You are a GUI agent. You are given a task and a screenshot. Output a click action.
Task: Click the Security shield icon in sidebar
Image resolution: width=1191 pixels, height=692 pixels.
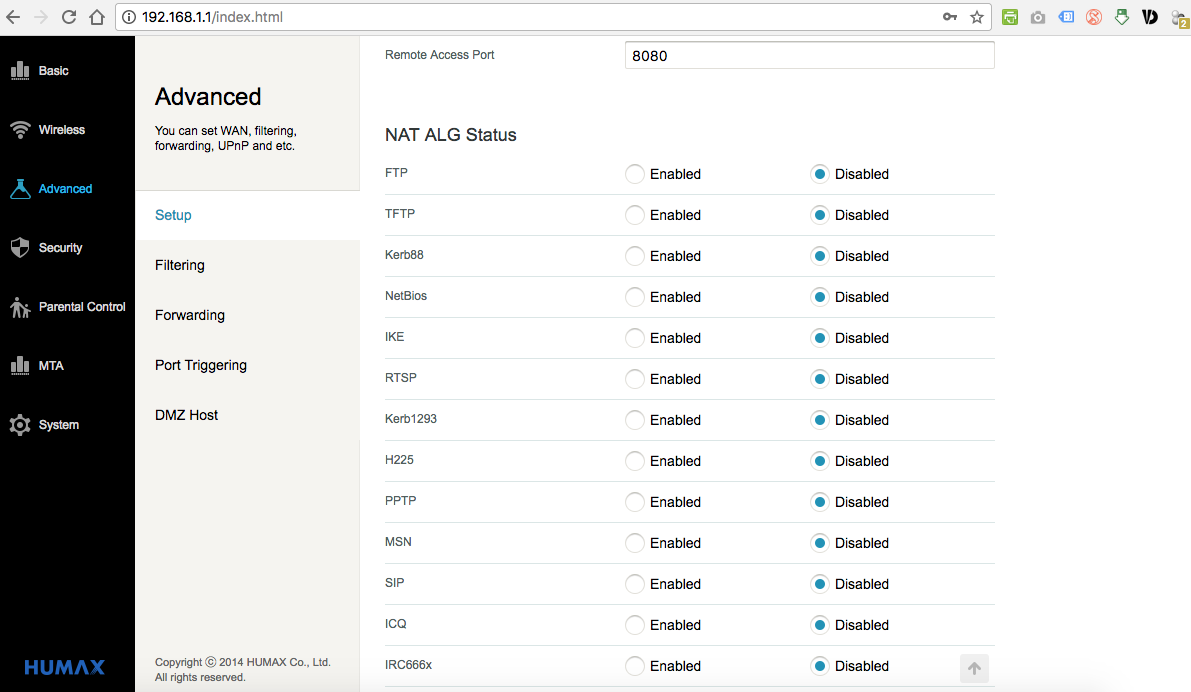coord(20,248)
